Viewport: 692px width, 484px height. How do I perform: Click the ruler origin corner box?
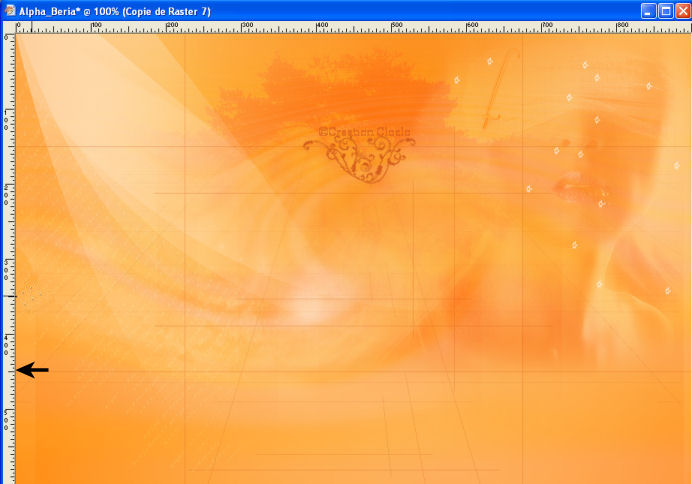[x=7, y=27]
